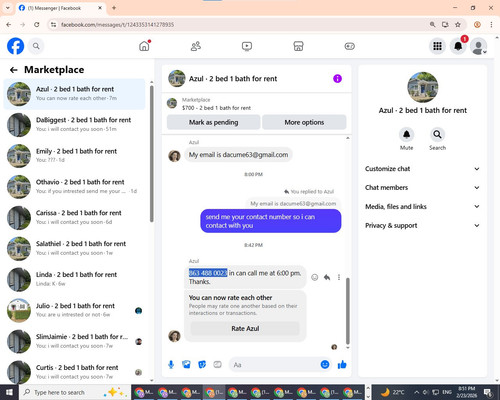Open more options for Azul's message
The height and width of the screenshot is (400, 500).
tap(339, 277)
